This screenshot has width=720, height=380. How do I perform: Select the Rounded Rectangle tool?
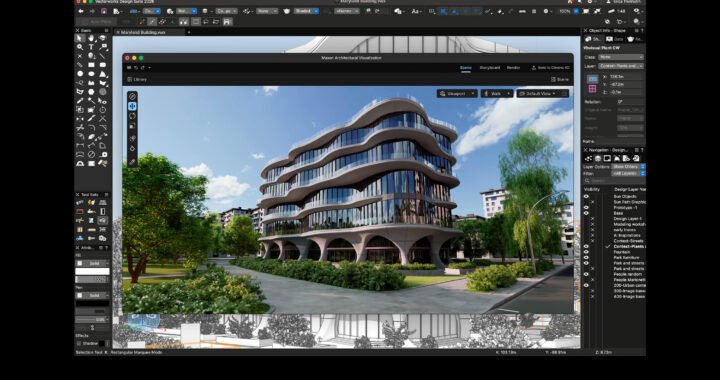(x=103, y=65)
